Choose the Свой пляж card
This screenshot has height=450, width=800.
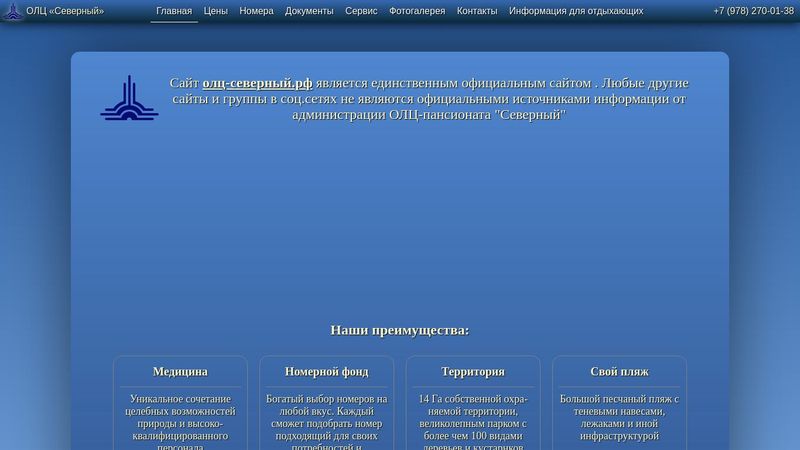click(619, 372)
